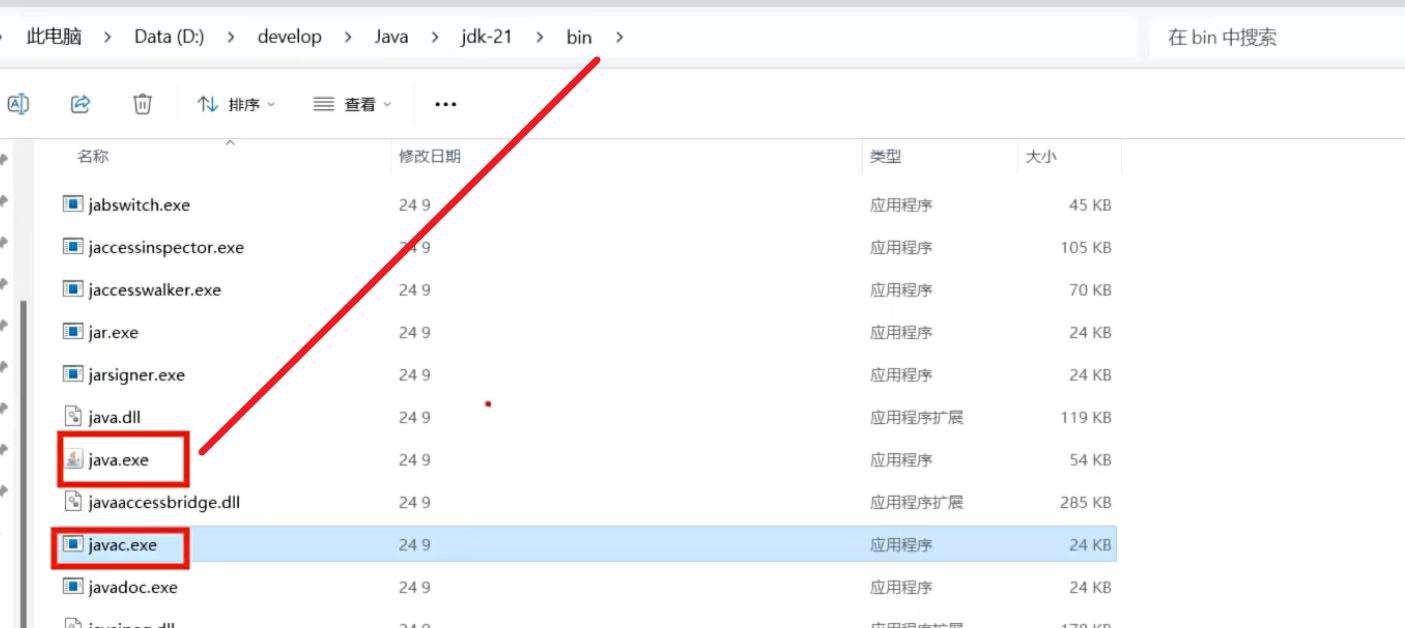
Task: Click jarsigner.exe file name
Action: click(x=137, y=375)
